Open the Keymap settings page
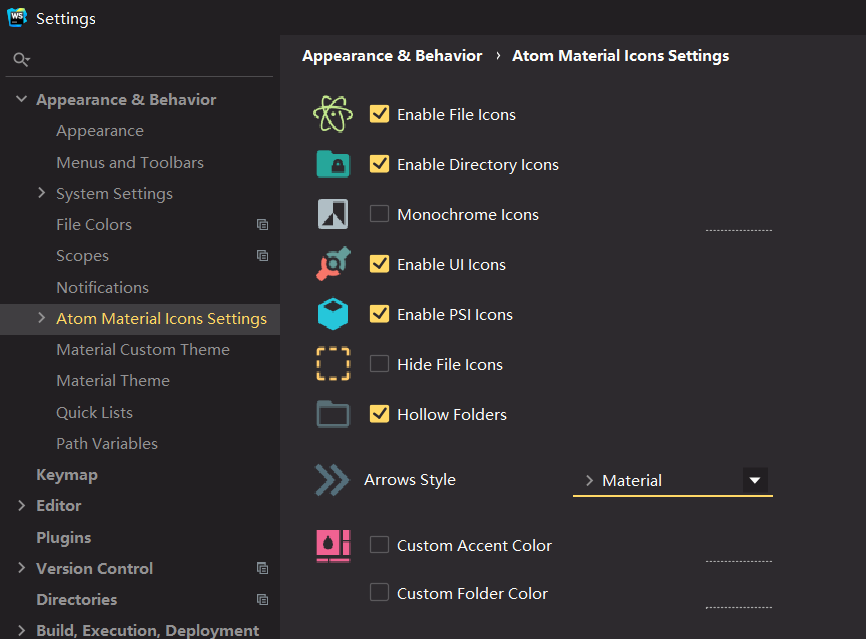 67,475
